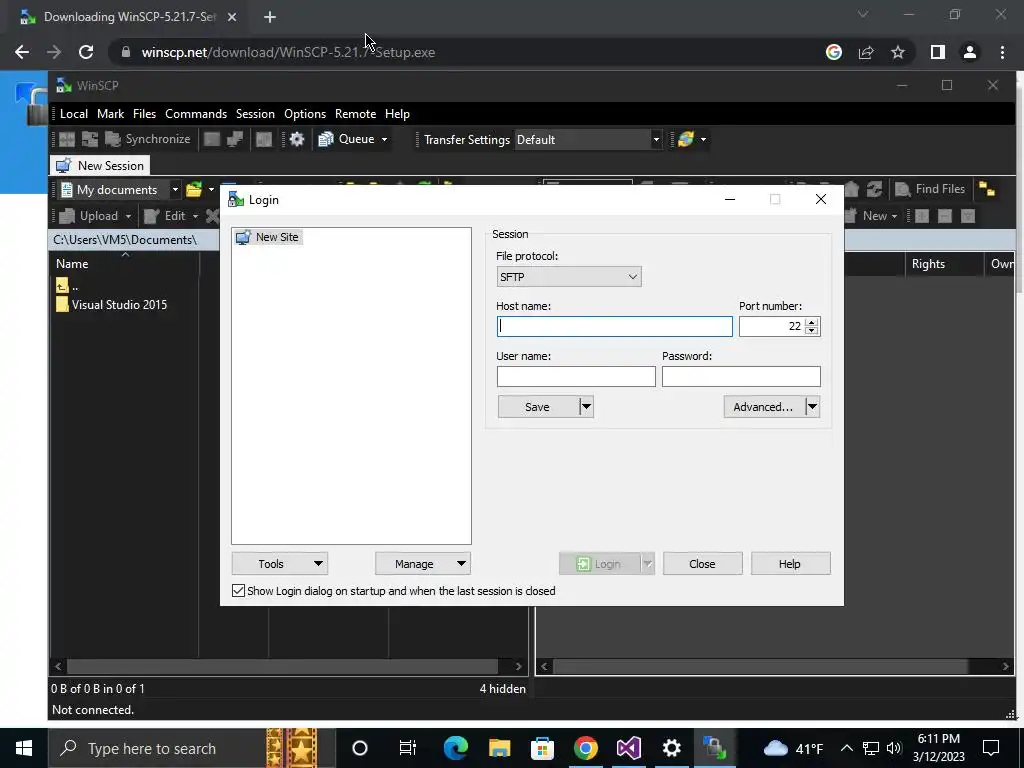Screen dimensions: 1024x768
Task: Click the Chrome share icon
Action: 866,52
